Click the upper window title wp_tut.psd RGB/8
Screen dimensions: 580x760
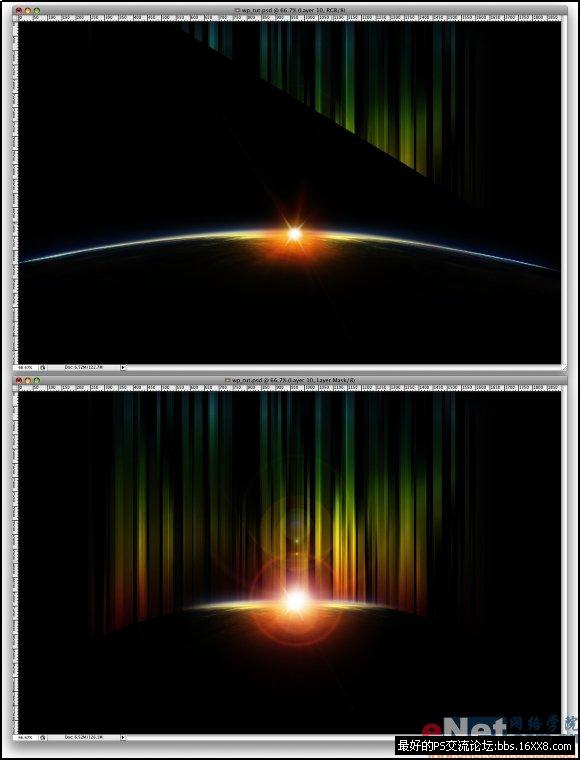coord(294,10)
